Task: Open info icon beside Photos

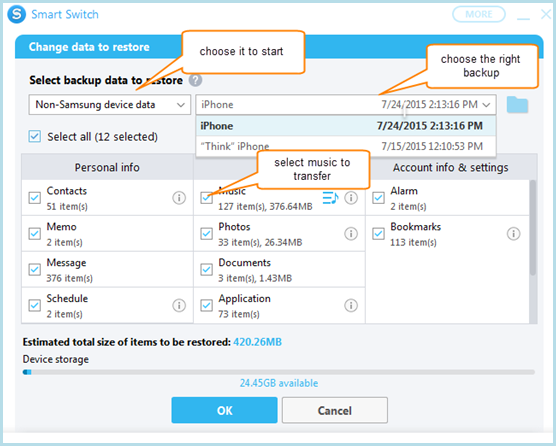Action: [351, 234]
